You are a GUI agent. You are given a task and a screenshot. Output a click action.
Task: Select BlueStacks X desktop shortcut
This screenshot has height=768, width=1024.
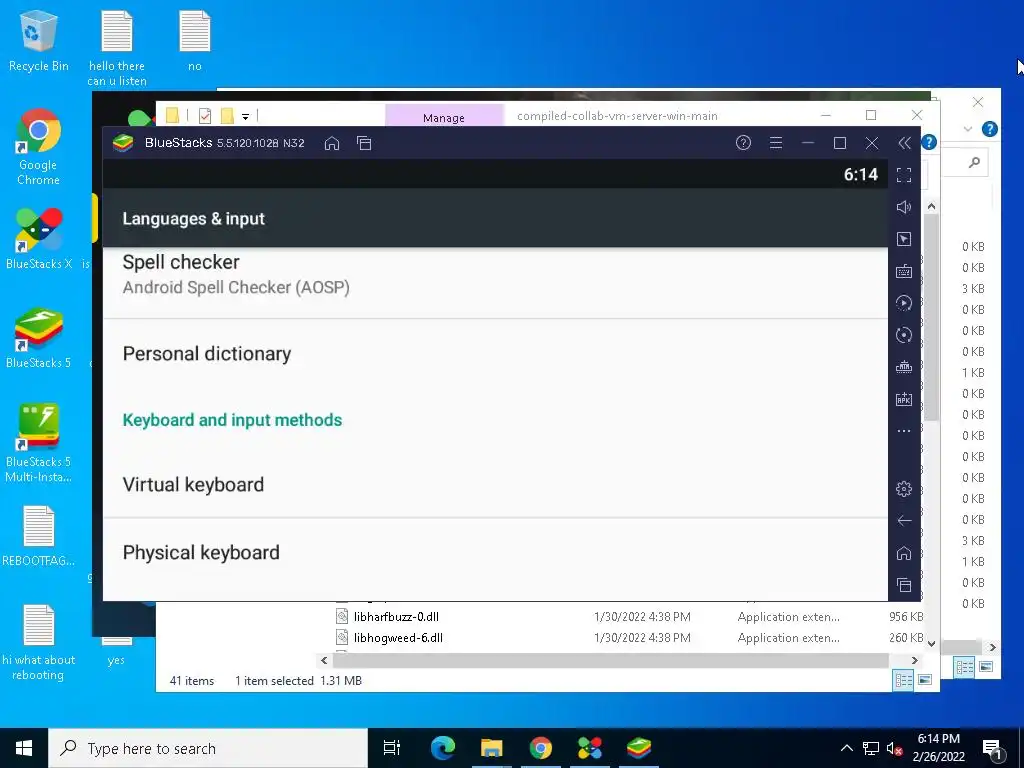pos(39,239)
